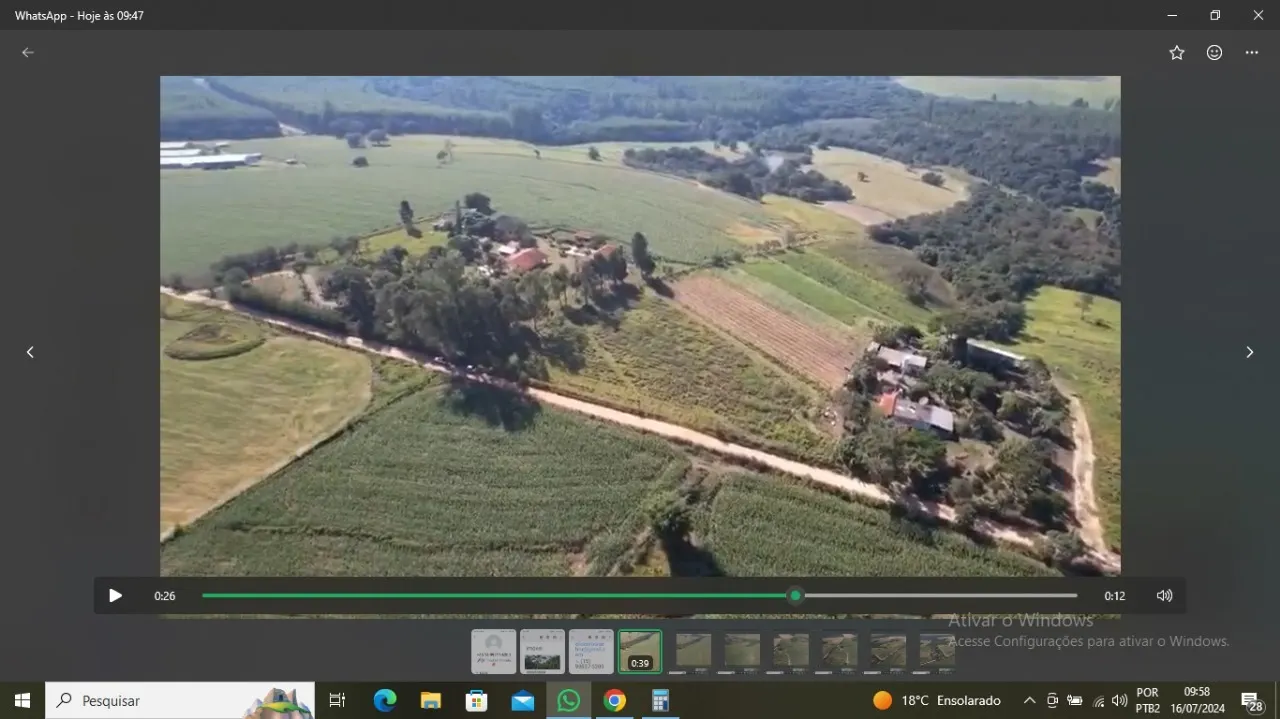The height and width of the screenshot is (719, 1280).
Task: Play the video
Action: click(x=115, y=596)
